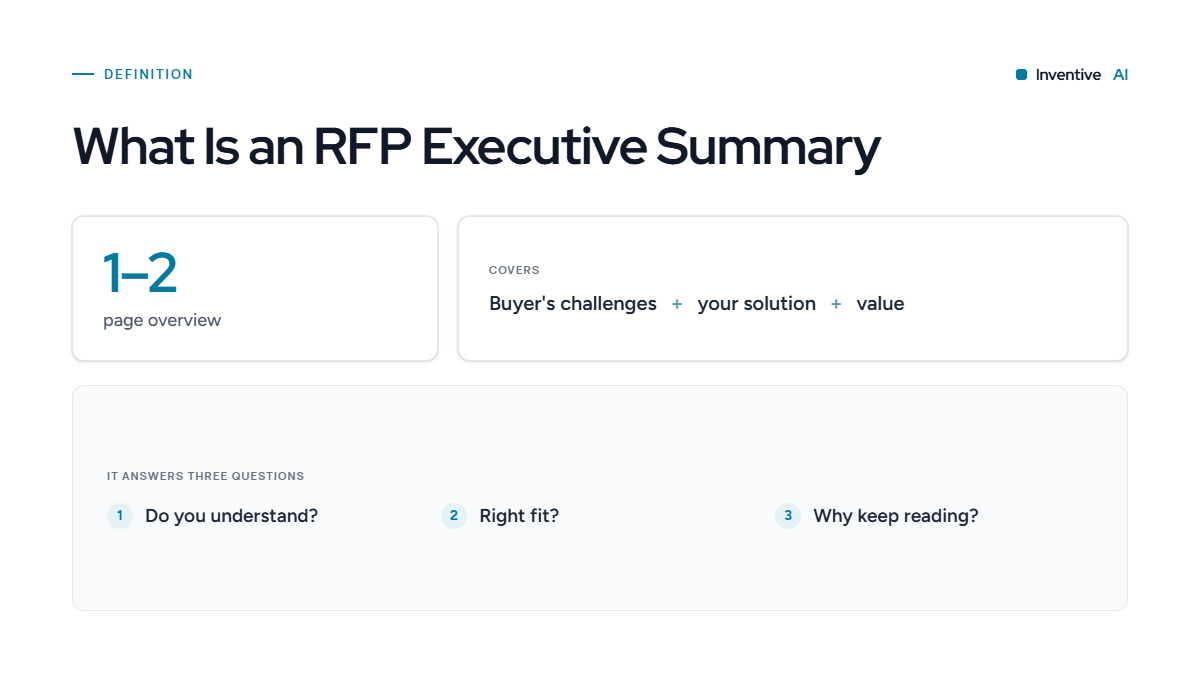
Task: Click the Inventive brand text
Action: 1068,75
